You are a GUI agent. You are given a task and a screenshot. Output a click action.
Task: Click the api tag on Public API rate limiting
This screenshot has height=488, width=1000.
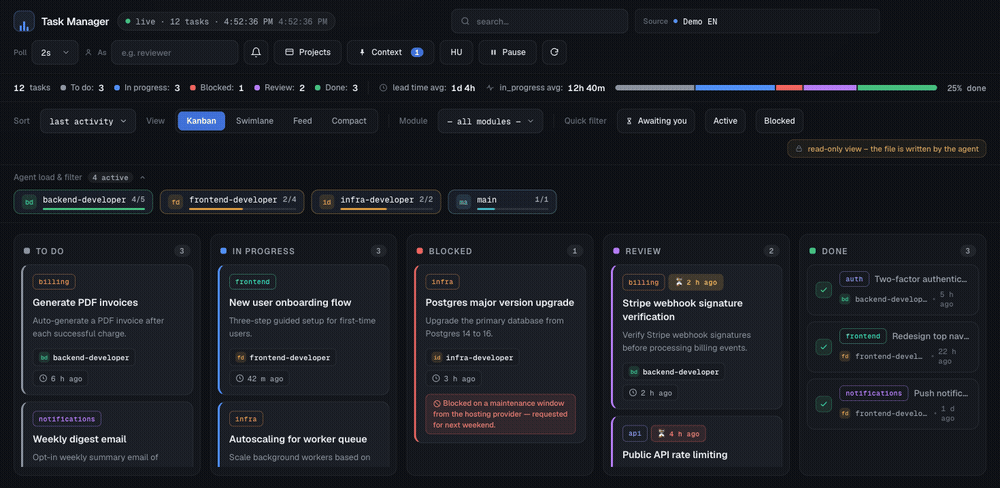coord(635,434)
